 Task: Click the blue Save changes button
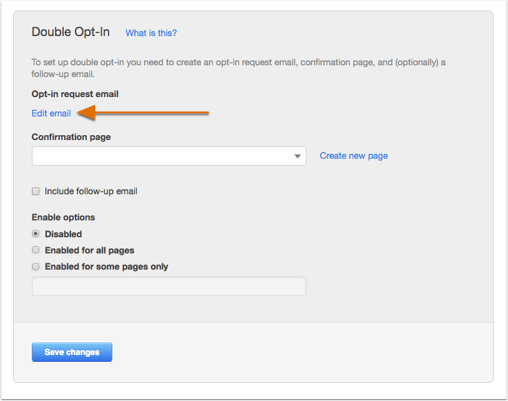coord(72,352)
